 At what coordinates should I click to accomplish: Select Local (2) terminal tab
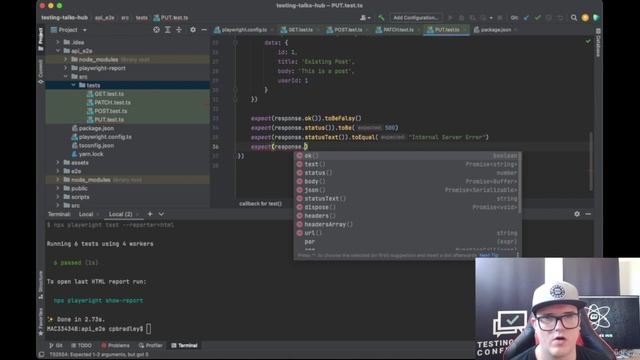120,214
